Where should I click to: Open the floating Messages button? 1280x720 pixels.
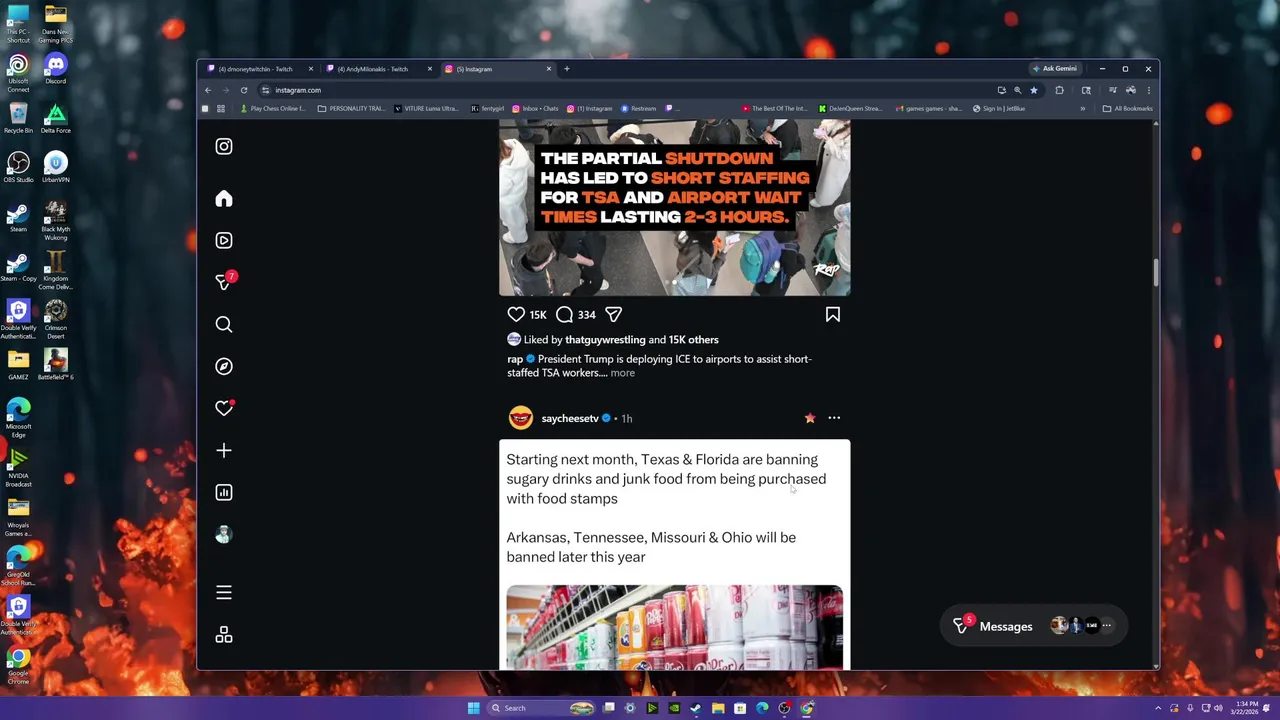pyautogui.click(x=1033, y=626)
